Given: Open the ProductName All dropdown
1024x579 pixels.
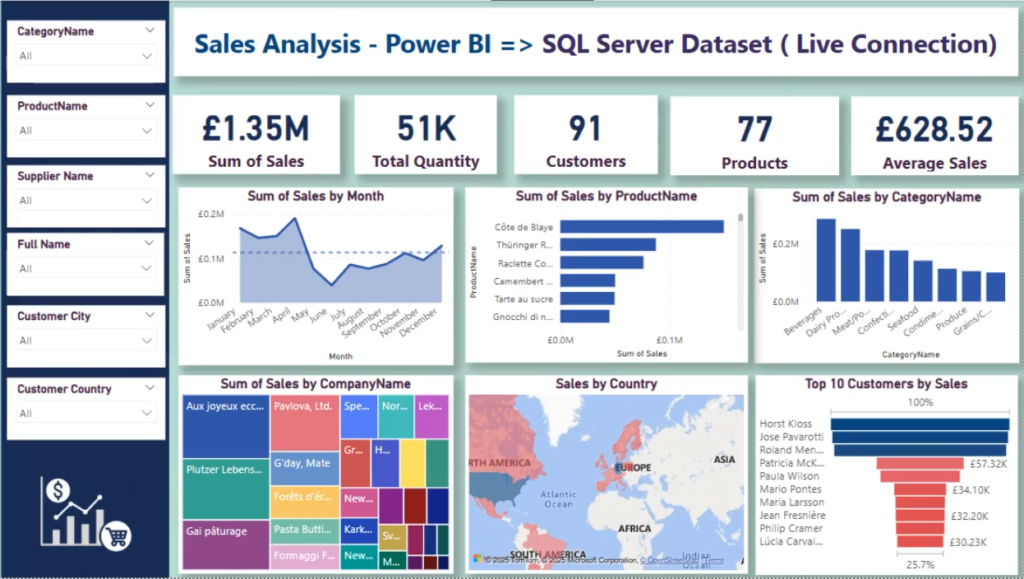Looking at the screenshot, I should (x=86, y=131).
